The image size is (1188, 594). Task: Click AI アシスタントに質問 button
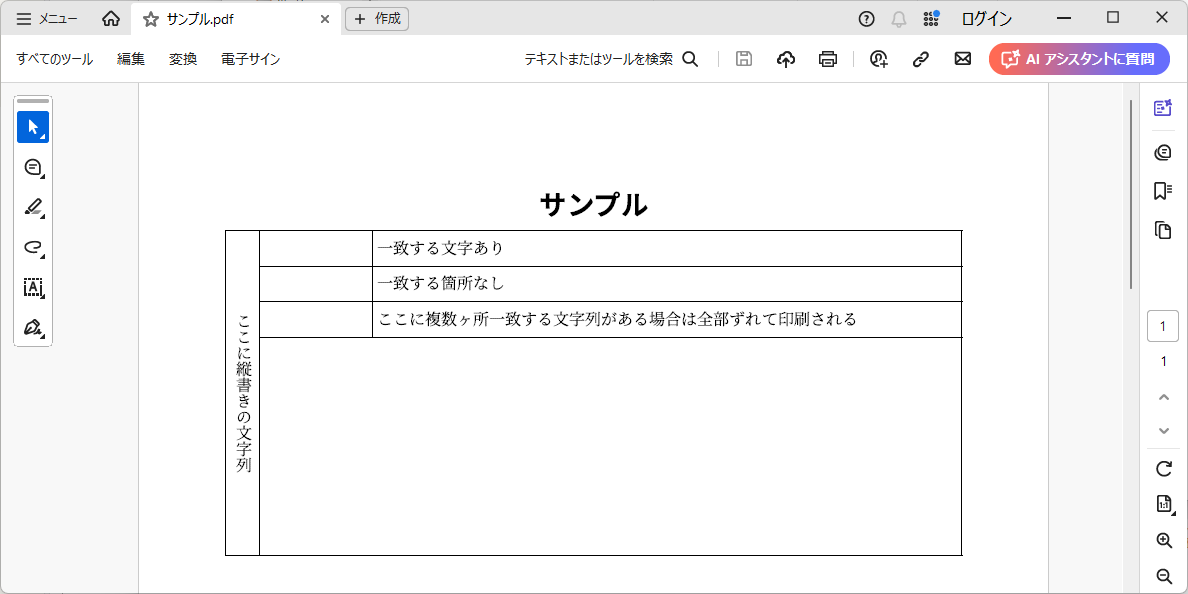pyautogui.click(x=1079, y=59)
